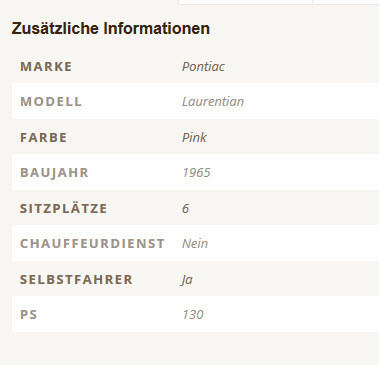
Task: Click the Laurentian model value
Action: pos(213,101)
